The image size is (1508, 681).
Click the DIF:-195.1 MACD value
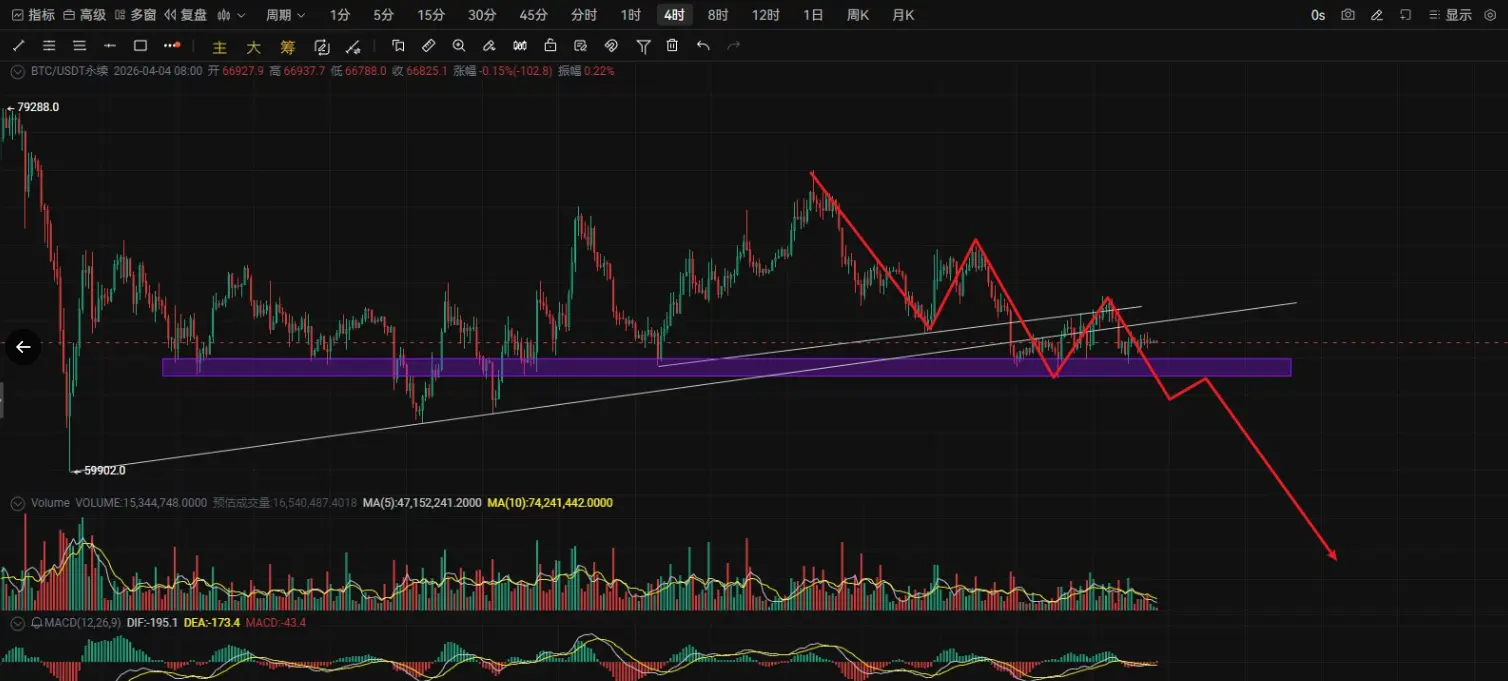point(152,622)
